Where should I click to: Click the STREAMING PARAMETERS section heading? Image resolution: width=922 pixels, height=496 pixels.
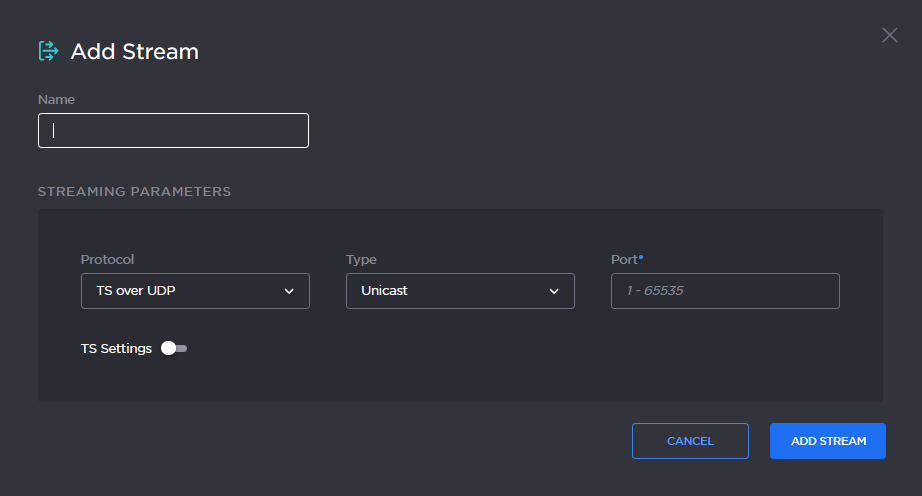(134, 191)
